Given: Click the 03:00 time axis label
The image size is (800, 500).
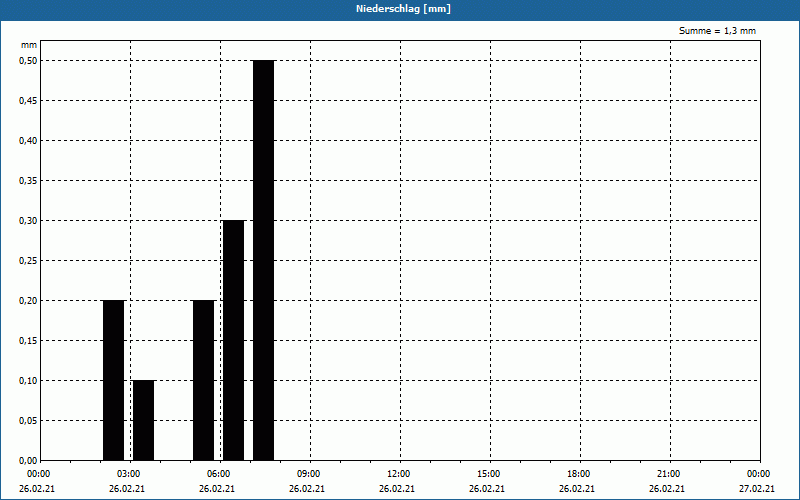Looking at the screenshot, I should click(x=129, y=474).
